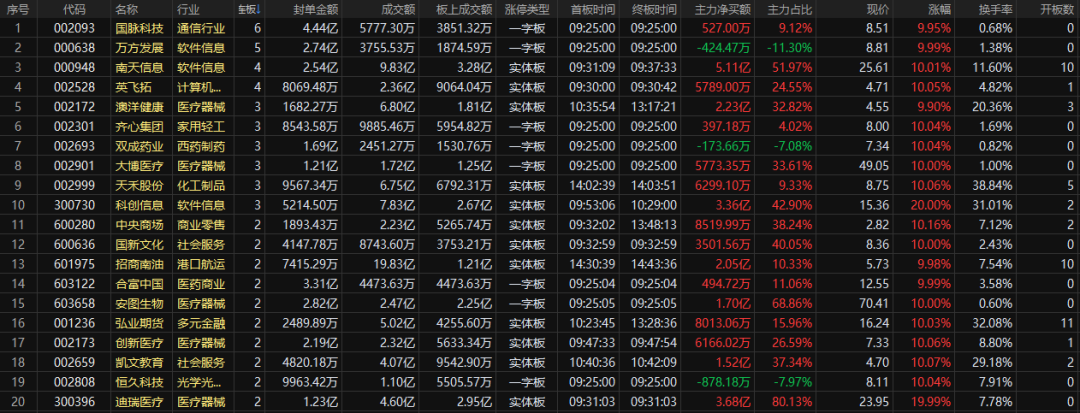Click industry cell 通信行业

(x=201, y=28)
